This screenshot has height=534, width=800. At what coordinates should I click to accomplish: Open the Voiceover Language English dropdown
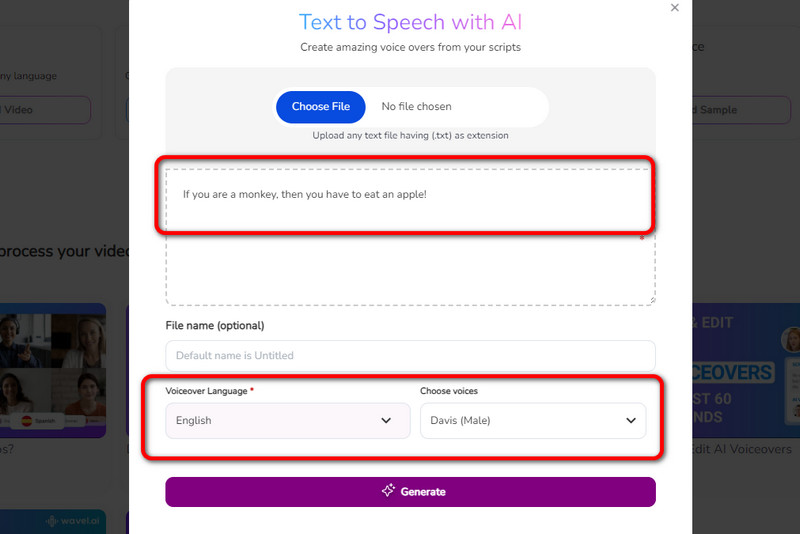tap(287, 421)
